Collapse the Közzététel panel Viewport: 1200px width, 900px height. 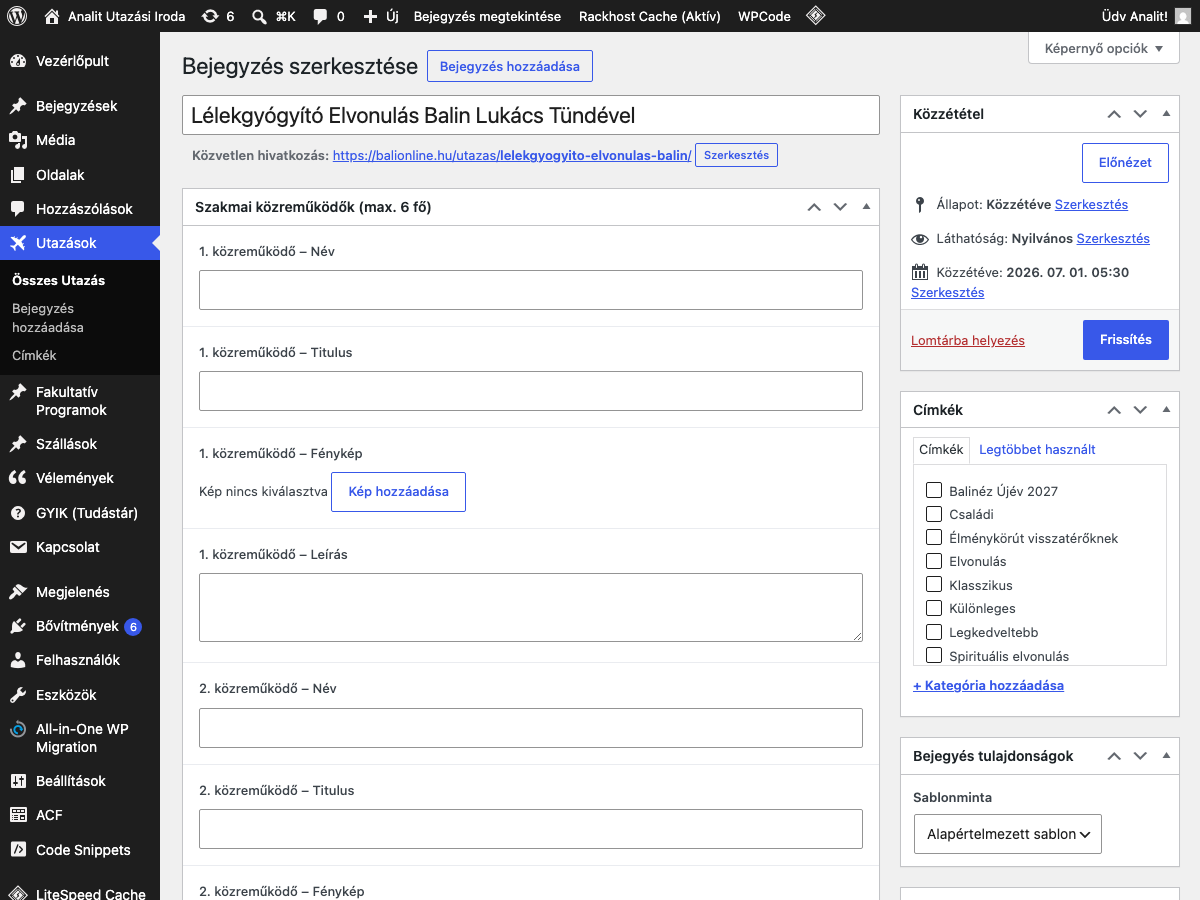pos(1166,114)
